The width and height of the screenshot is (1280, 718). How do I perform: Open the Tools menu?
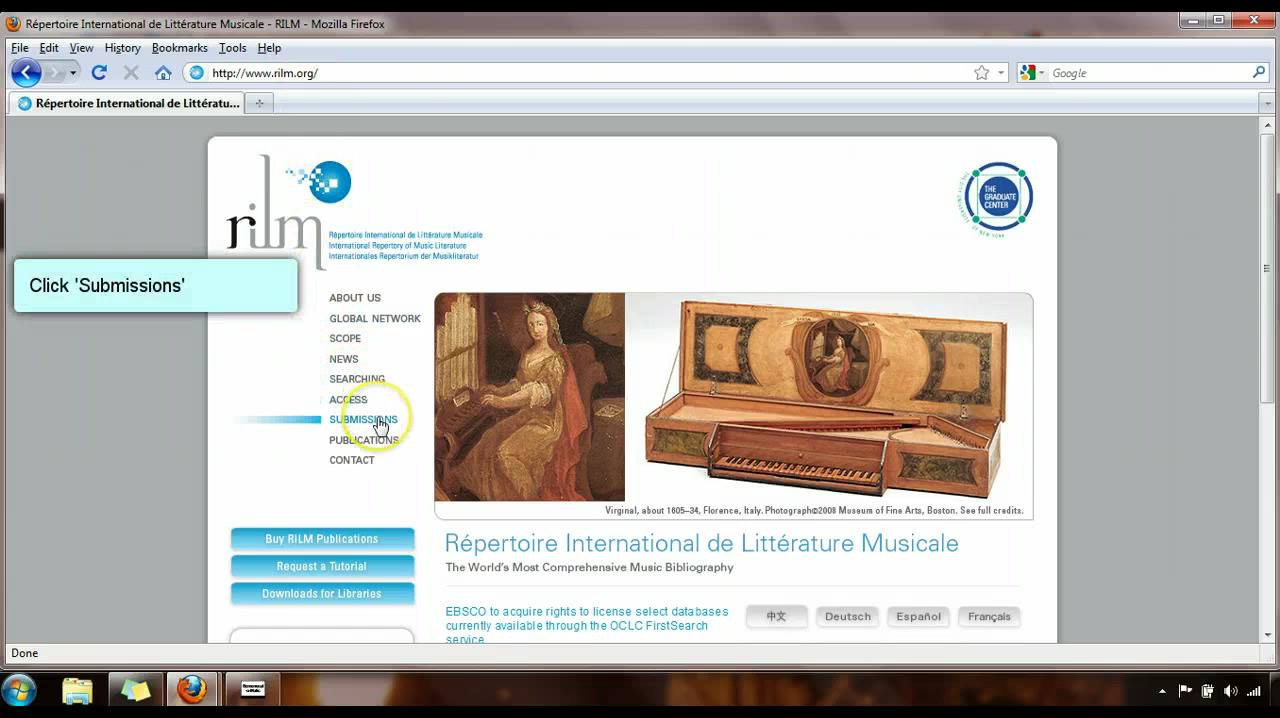point(233,48)
